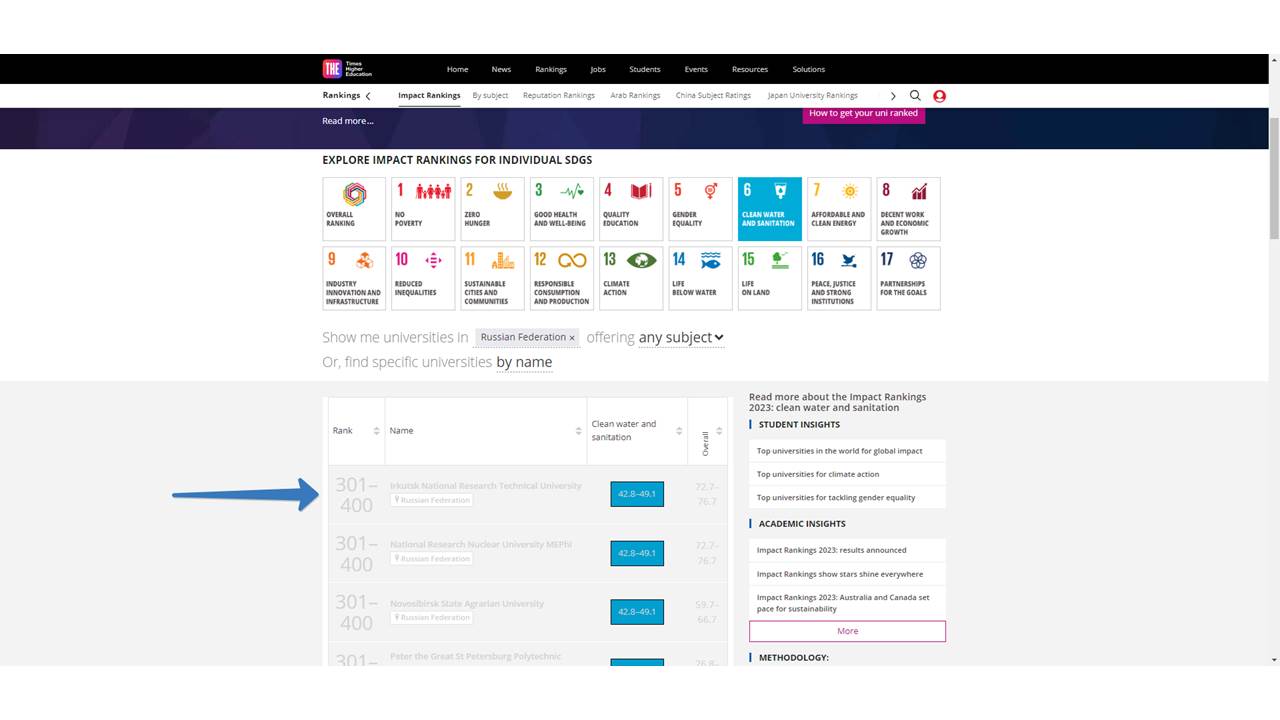
Task: Click Irkutsk row 42.8–49.1 score bar
Action: coord(637,494)
